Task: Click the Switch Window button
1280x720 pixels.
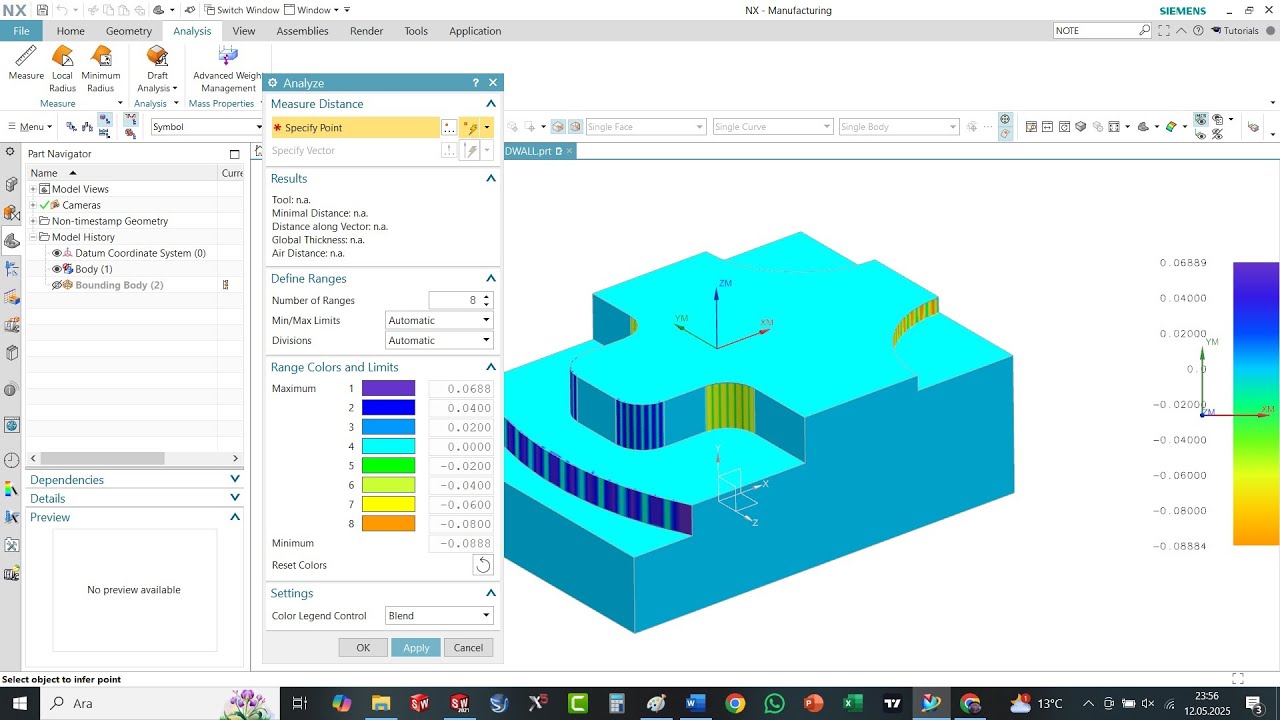Action: point(242,10)
